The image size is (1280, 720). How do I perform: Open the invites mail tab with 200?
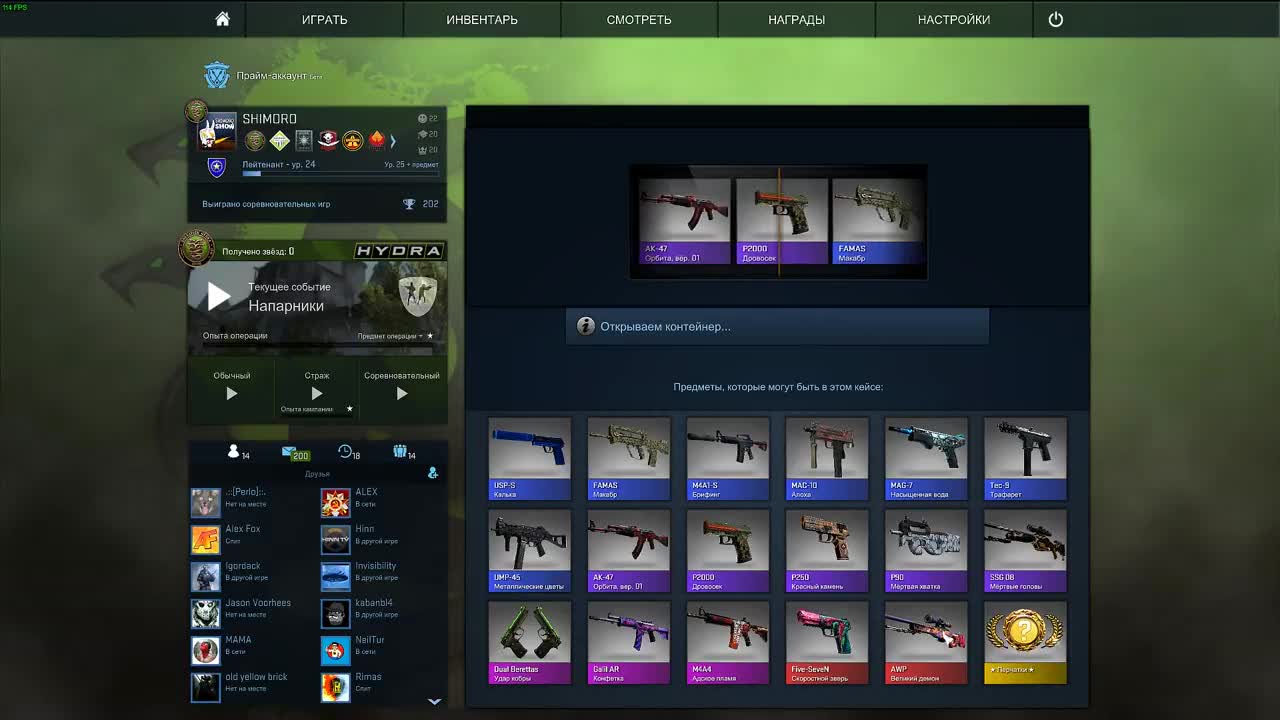(295, 453)
